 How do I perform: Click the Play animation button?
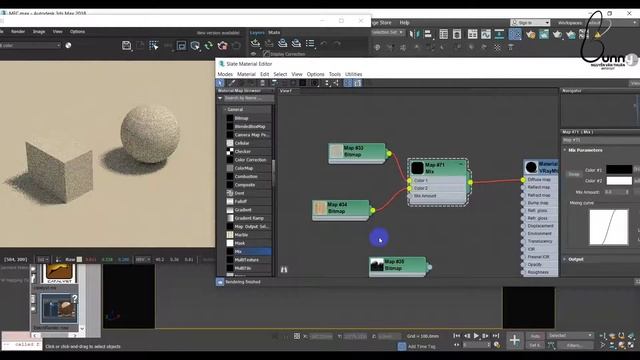(476, 336)
